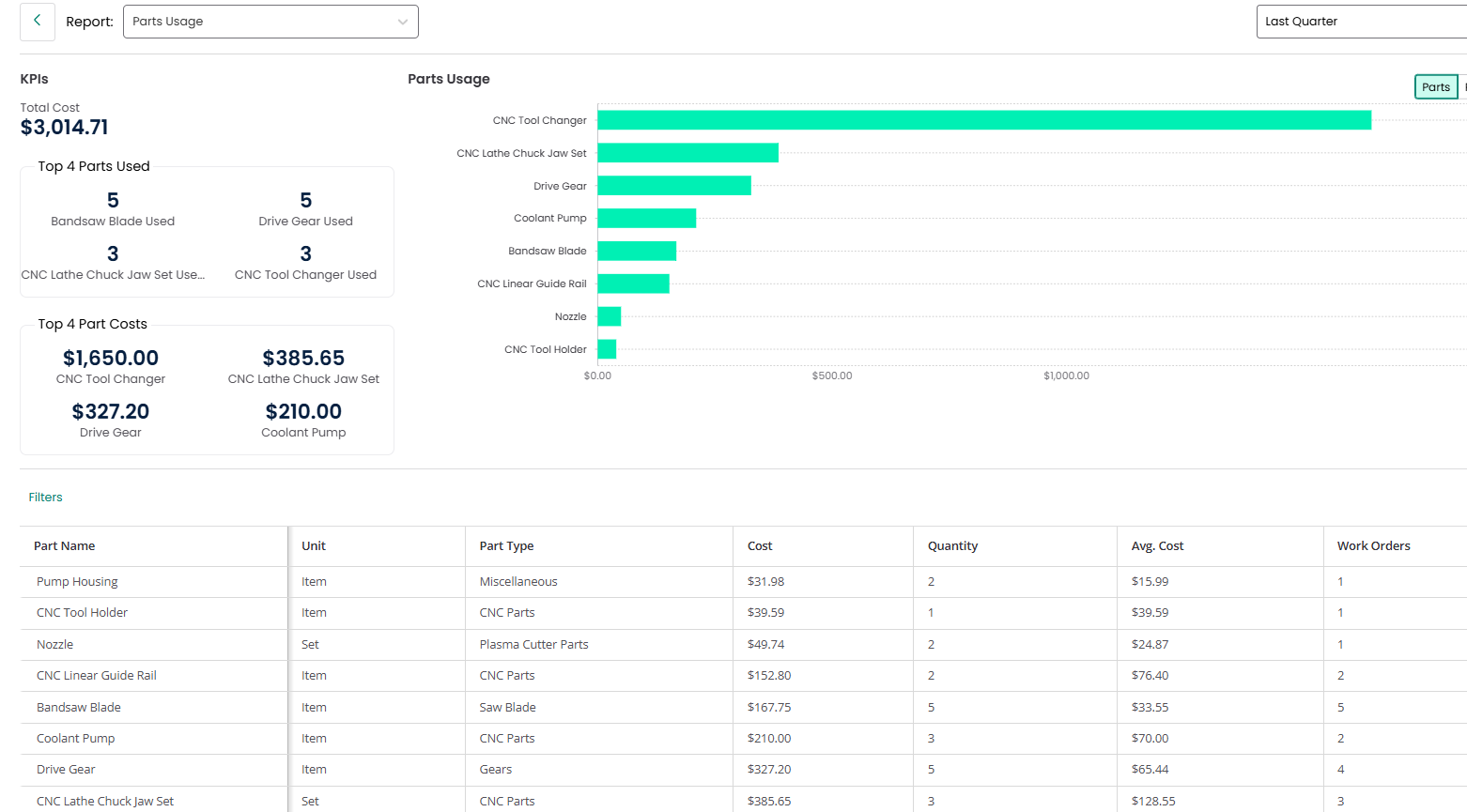Expand the Last Quarter date range selector
The height and width of the screenshot is (812, 1467).
coord(1360,22)
